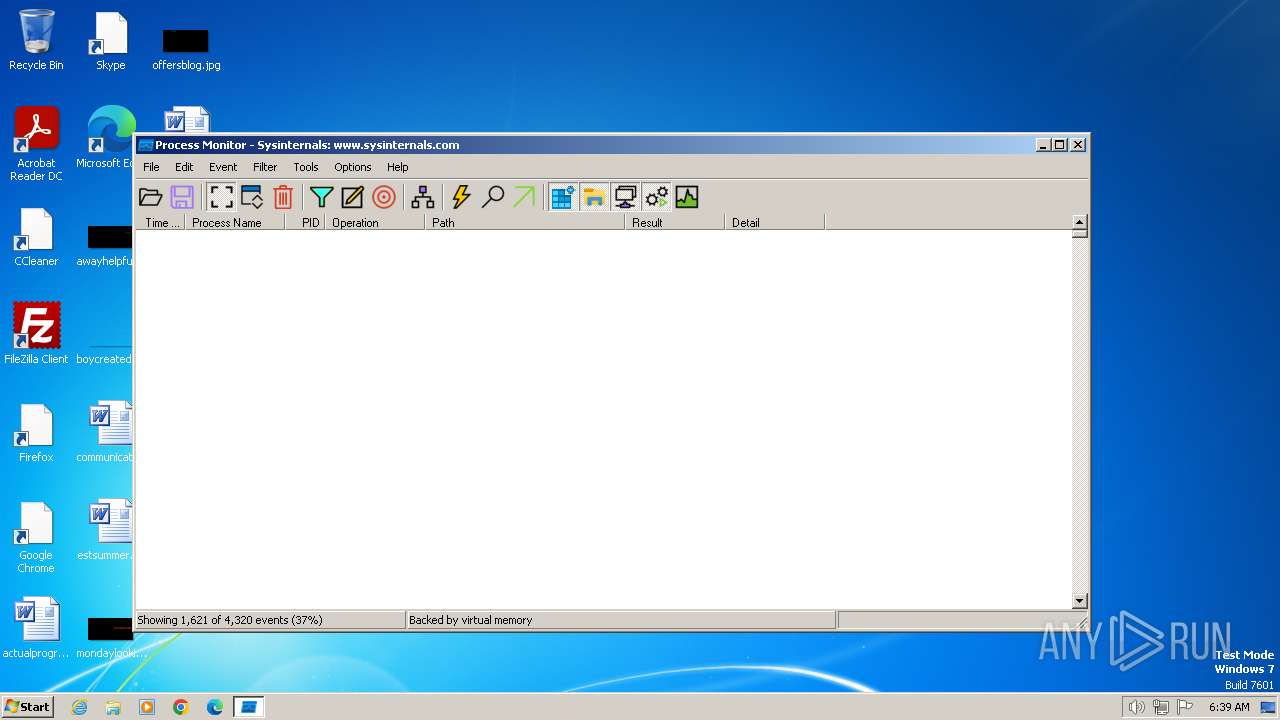Select the FileZilla Client desktop icon
The width and height of the screenshot is (1280, 720).
(36, 333)
